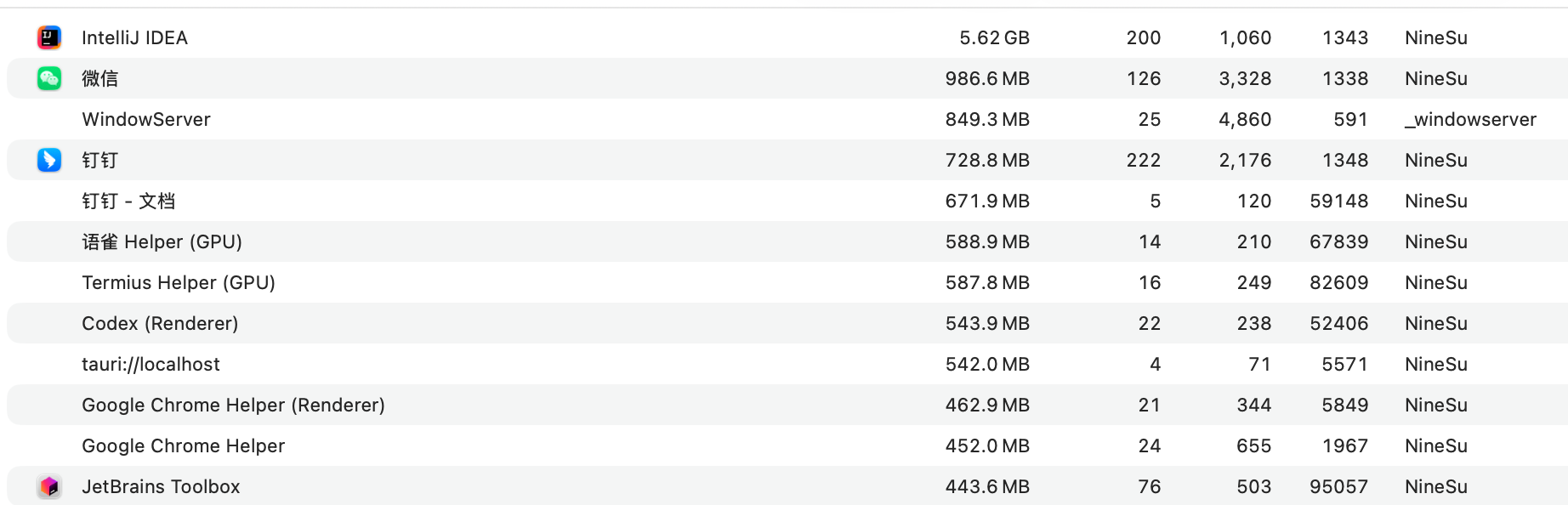Image resolution: width=1568 pixels, height=505 pixels.
Task: Click the blue DingTalk (钉钉) icon
Action: point(49,160)
